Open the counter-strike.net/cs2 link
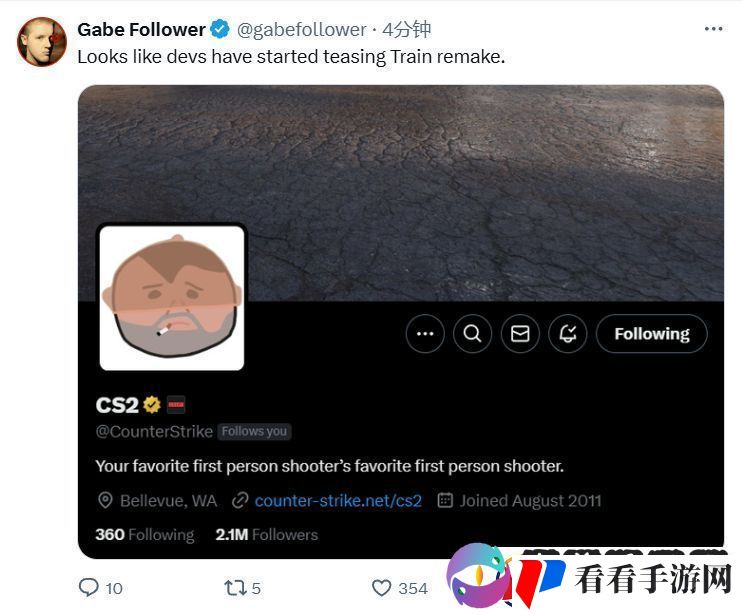Viewport: 742px width, 615px height. [338, 501]
